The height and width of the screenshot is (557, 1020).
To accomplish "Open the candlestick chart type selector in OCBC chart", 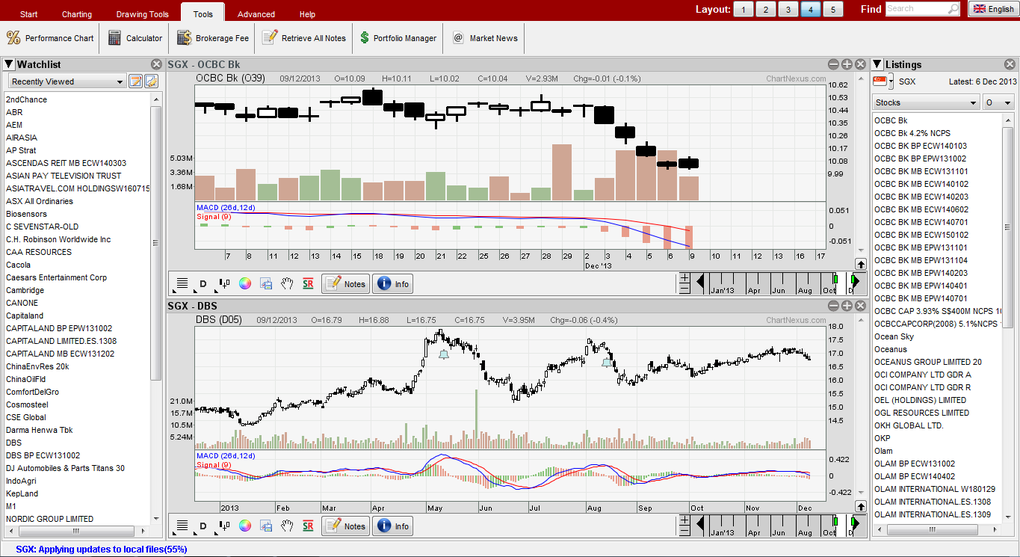I will pyautogui.click(x=224, y=283).
